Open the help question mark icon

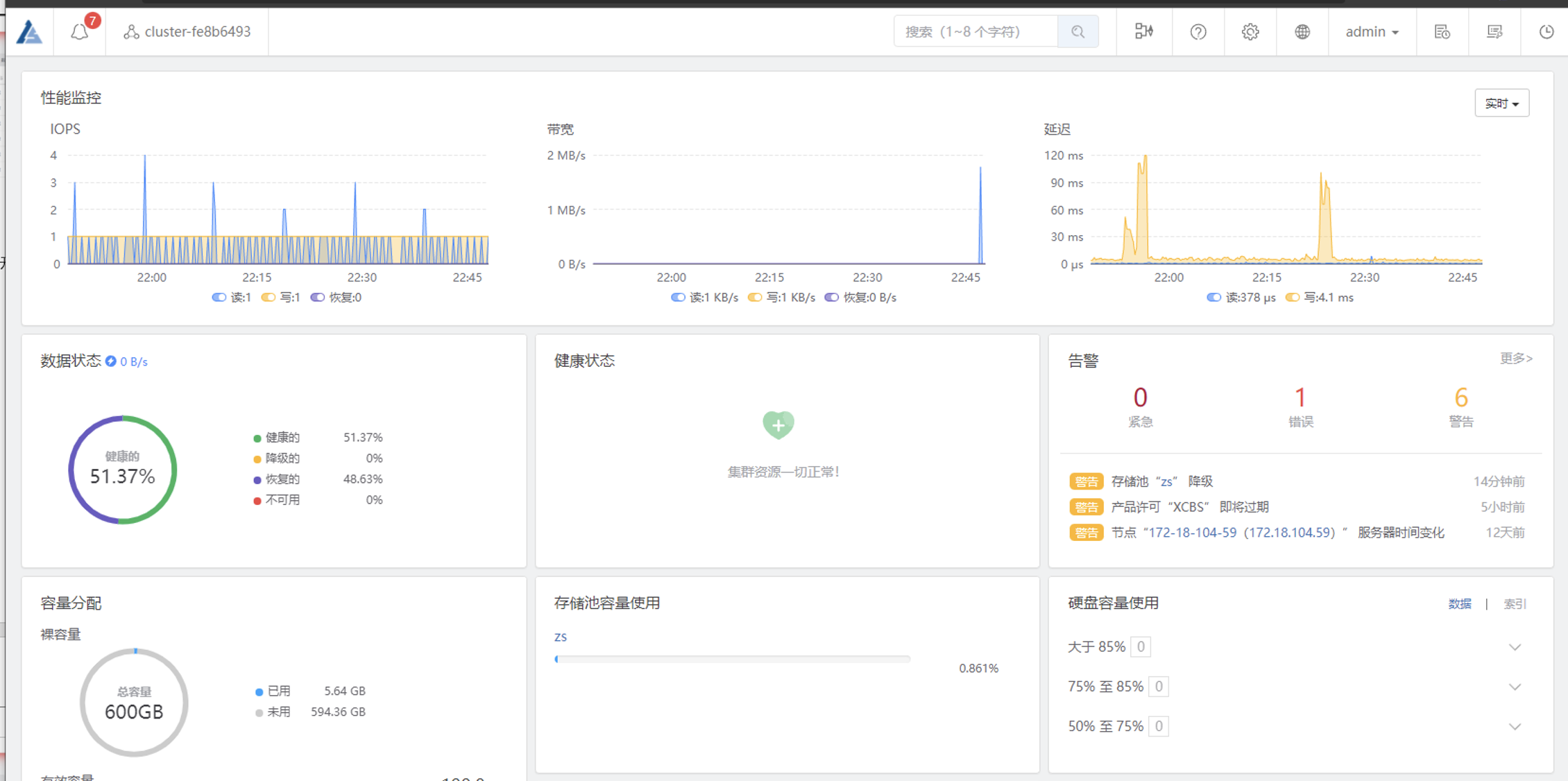coord(1198,31)
